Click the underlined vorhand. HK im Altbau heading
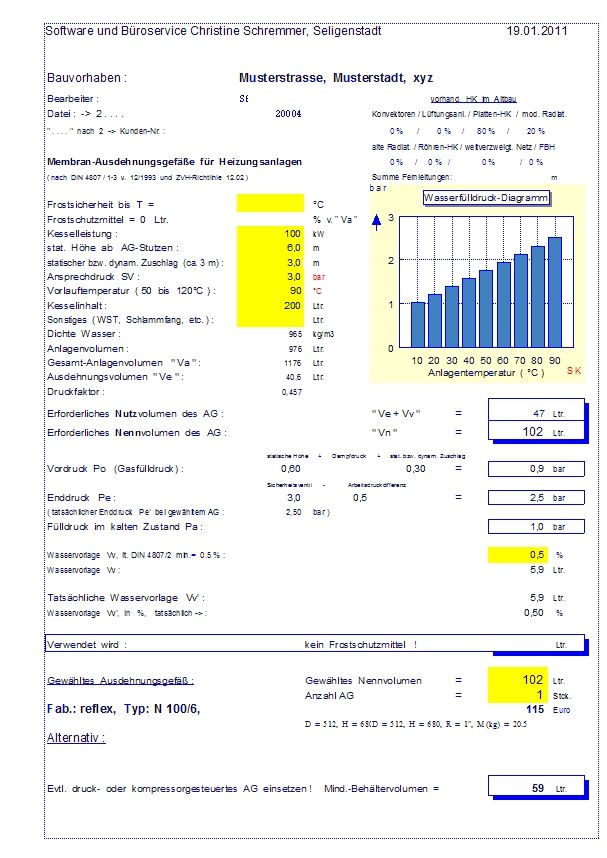This screenshot has height=858, width=607. coord(473,99)
